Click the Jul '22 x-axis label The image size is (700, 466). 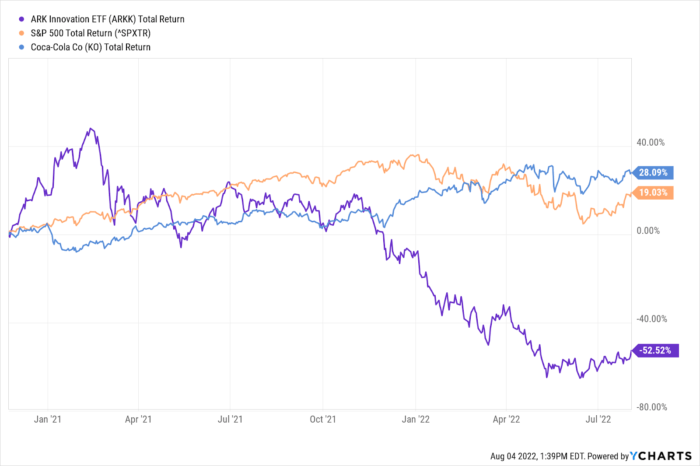pos(598,422)
